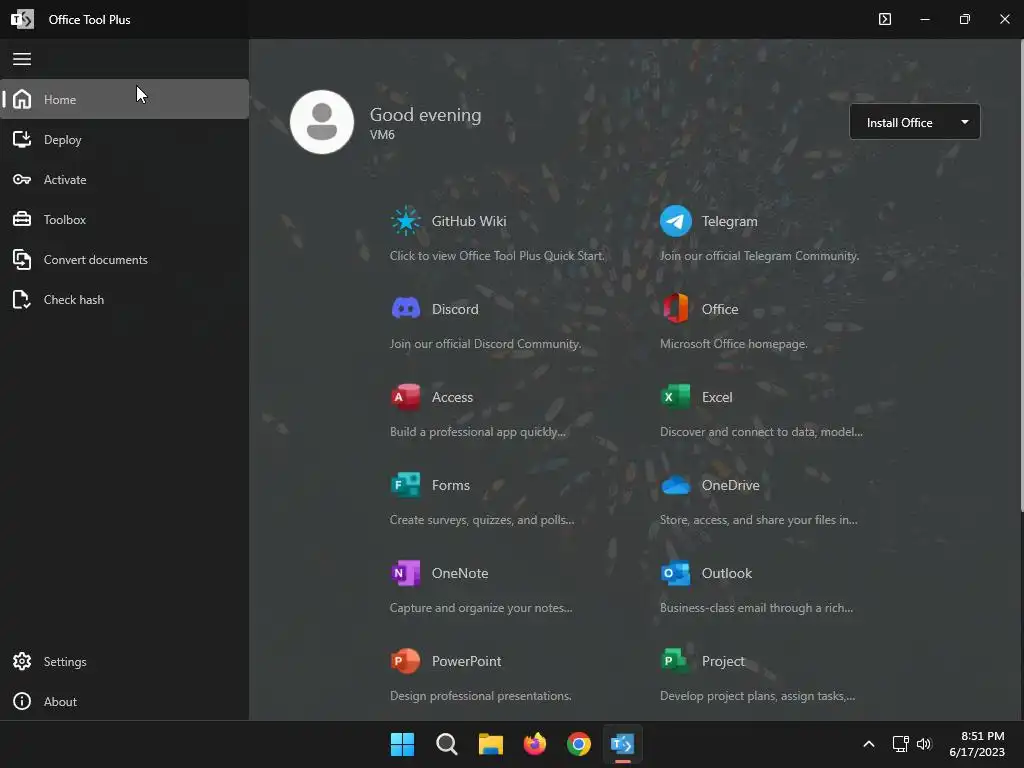1024x768 pixels.
Task: Click the network tray icon
Action: tap(901, 744)
